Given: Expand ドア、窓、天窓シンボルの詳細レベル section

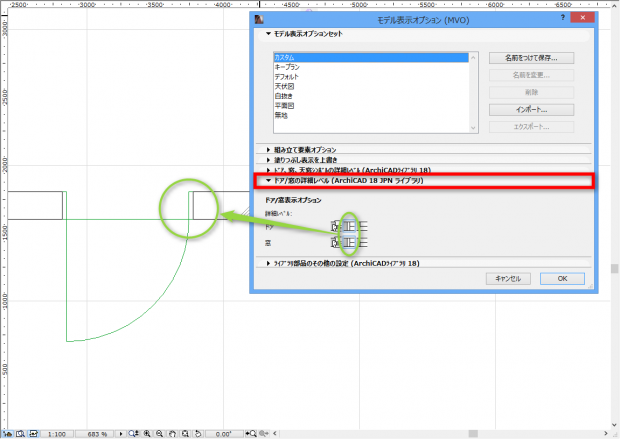Looking at the screenshot, I should pyautogui.click(x=268, y=170).
